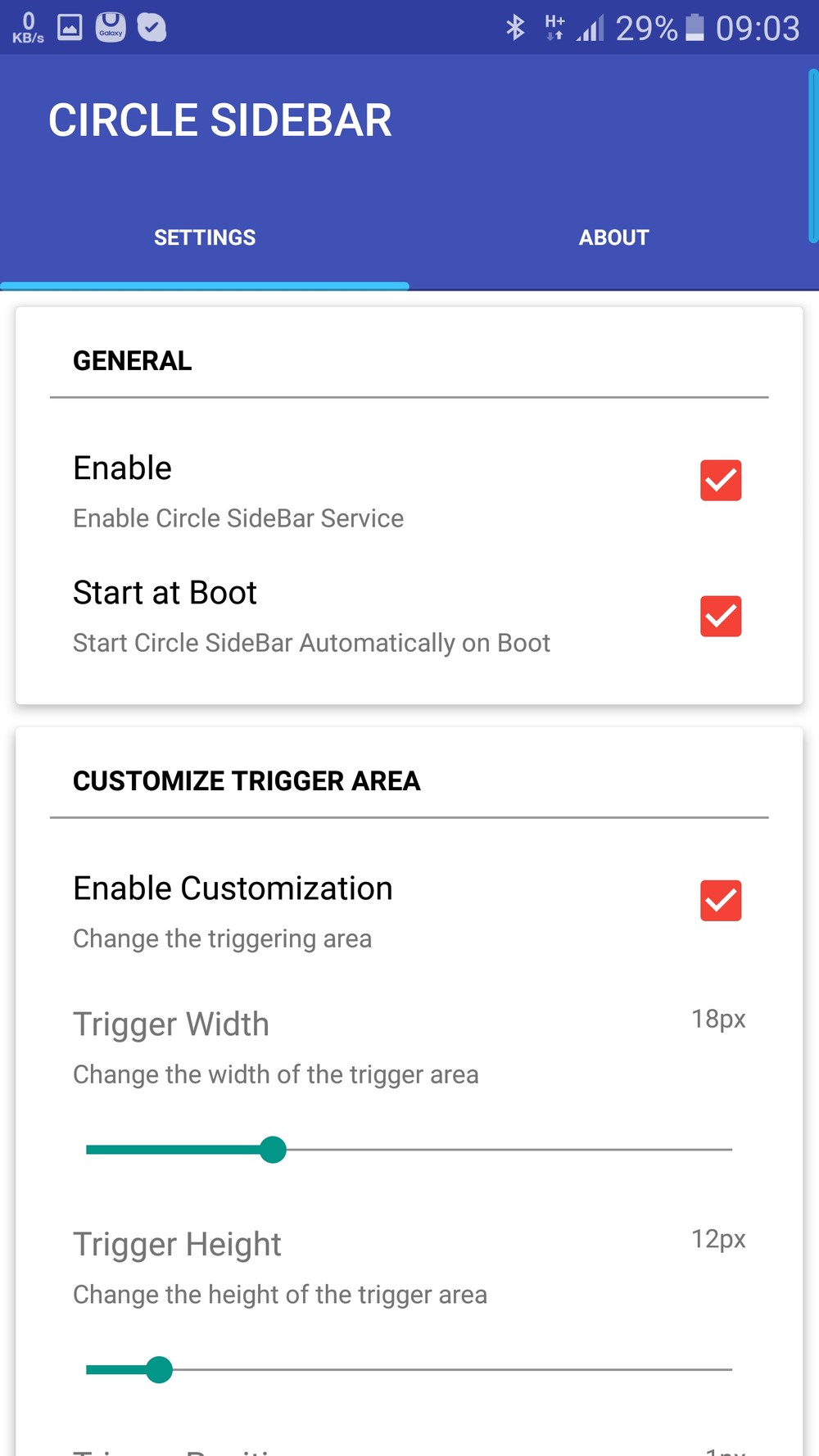The height and width of the screenshot is (1456, 819).
Task: Tap the signal strength bars icon
Action: click(590, 29)
